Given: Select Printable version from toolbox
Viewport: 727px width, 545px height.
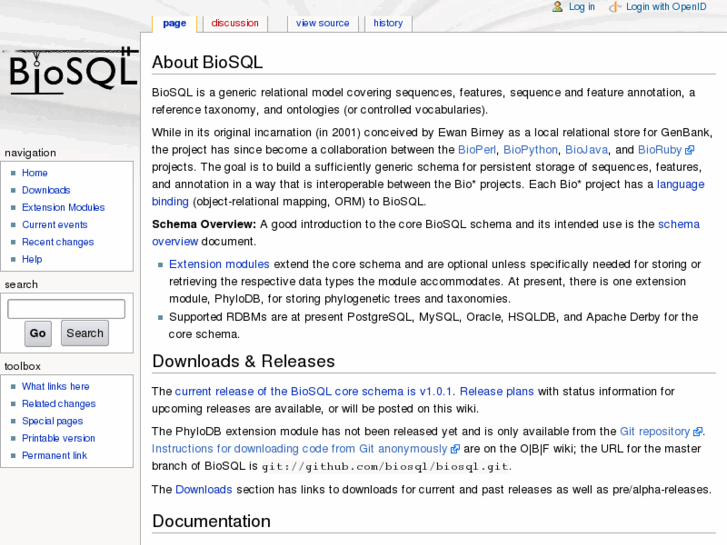Looking at the screenshot, I should point(58,438).
